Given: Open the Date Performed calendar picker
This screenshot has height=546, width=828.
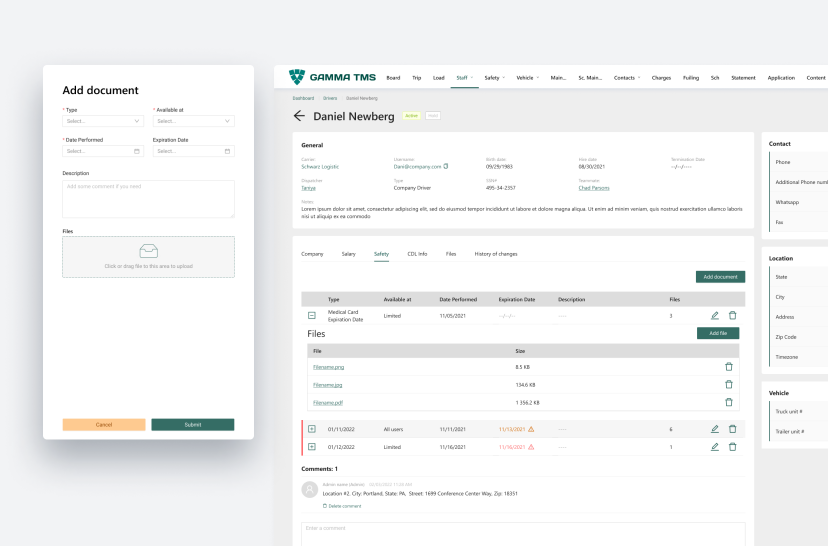Looking at the screenshot, I should point(137,151).
